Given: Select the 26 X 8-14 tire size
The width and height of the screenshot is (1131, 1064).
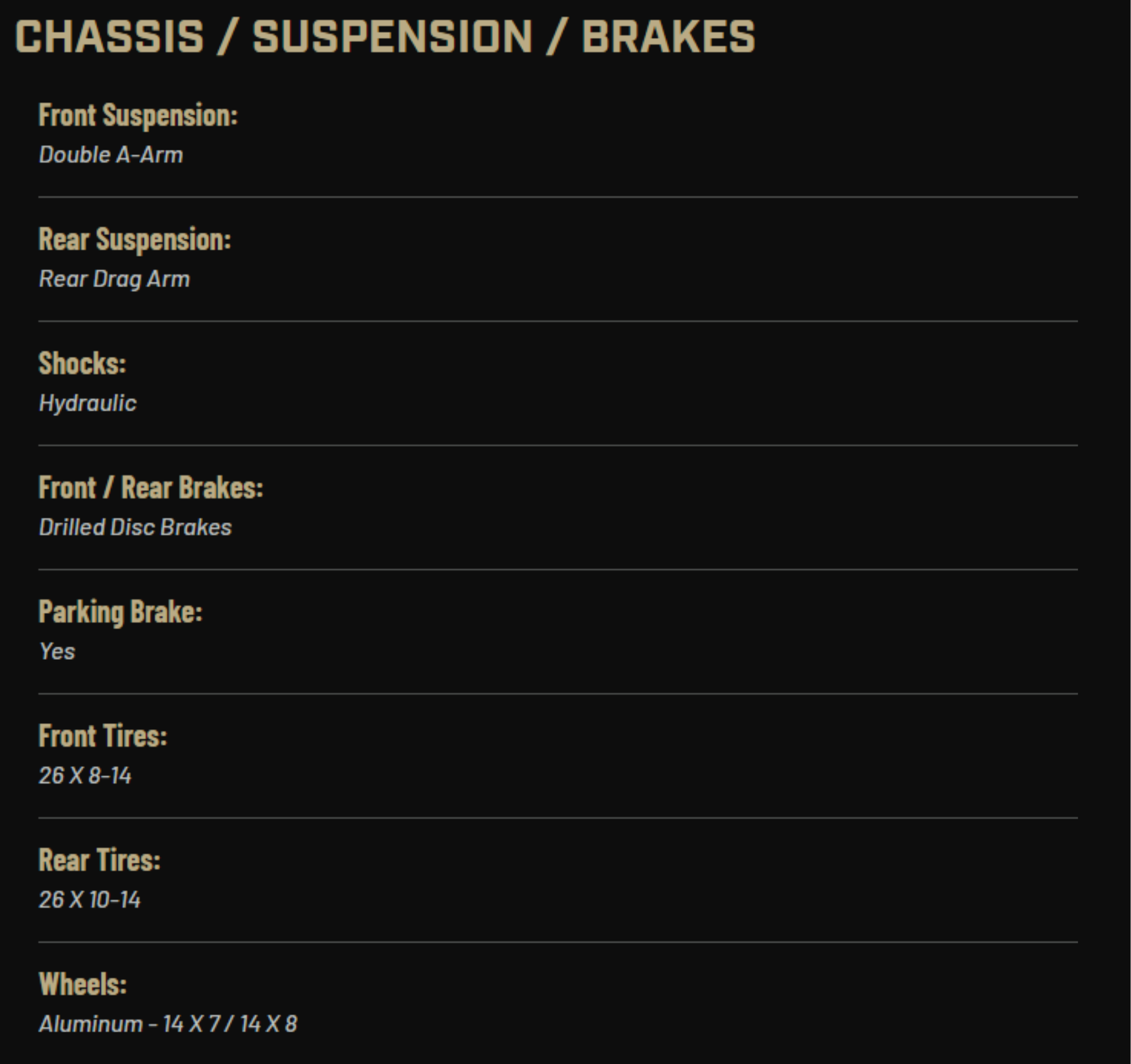Looking at the screenshot, I should coord(85,776).
